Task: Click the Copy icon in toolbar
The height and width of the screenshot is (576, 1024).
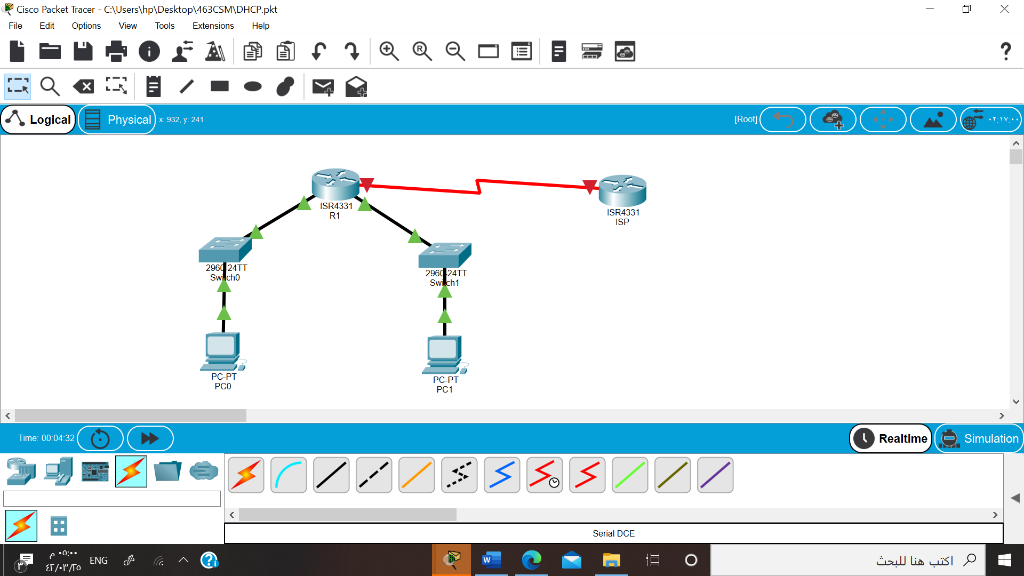Action: point(252,51)
